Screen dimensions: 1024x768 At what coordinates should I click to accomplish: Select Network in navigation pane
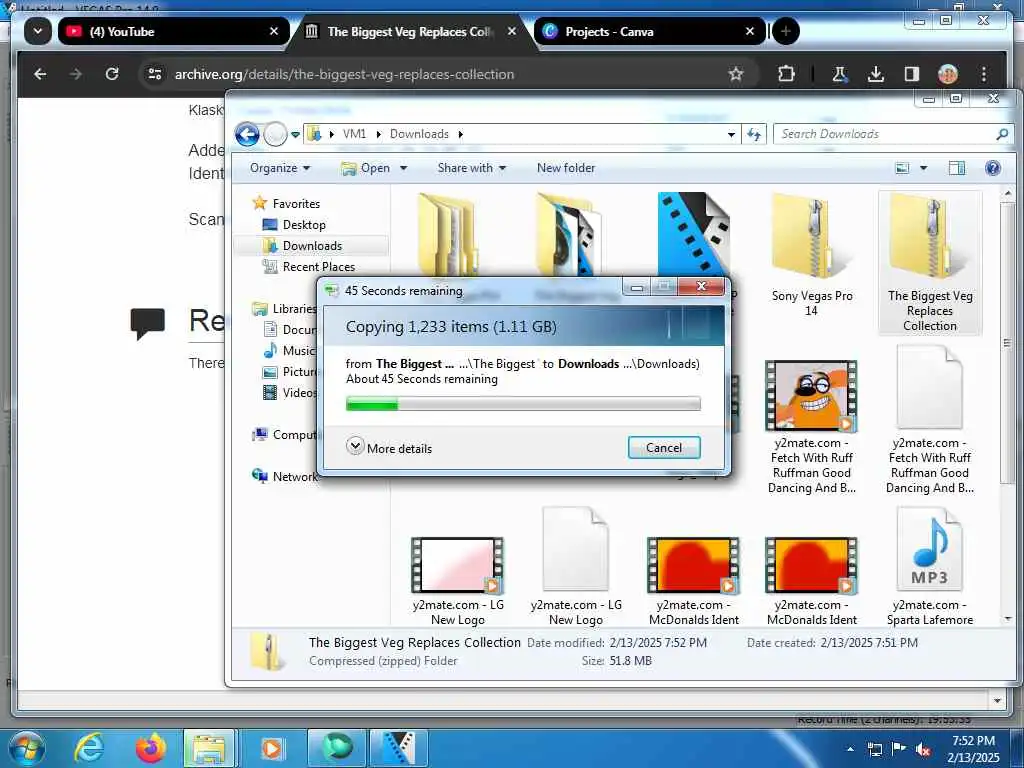click(x=285, y=476)
